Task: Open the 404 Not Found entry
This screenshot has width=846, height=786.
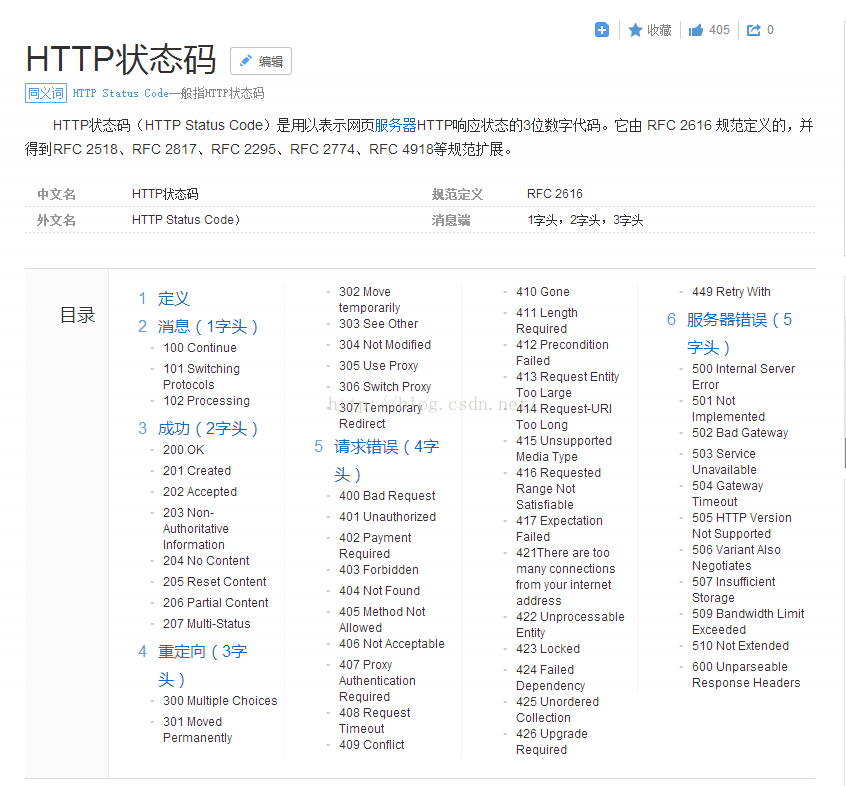Action: pos(379,591)
